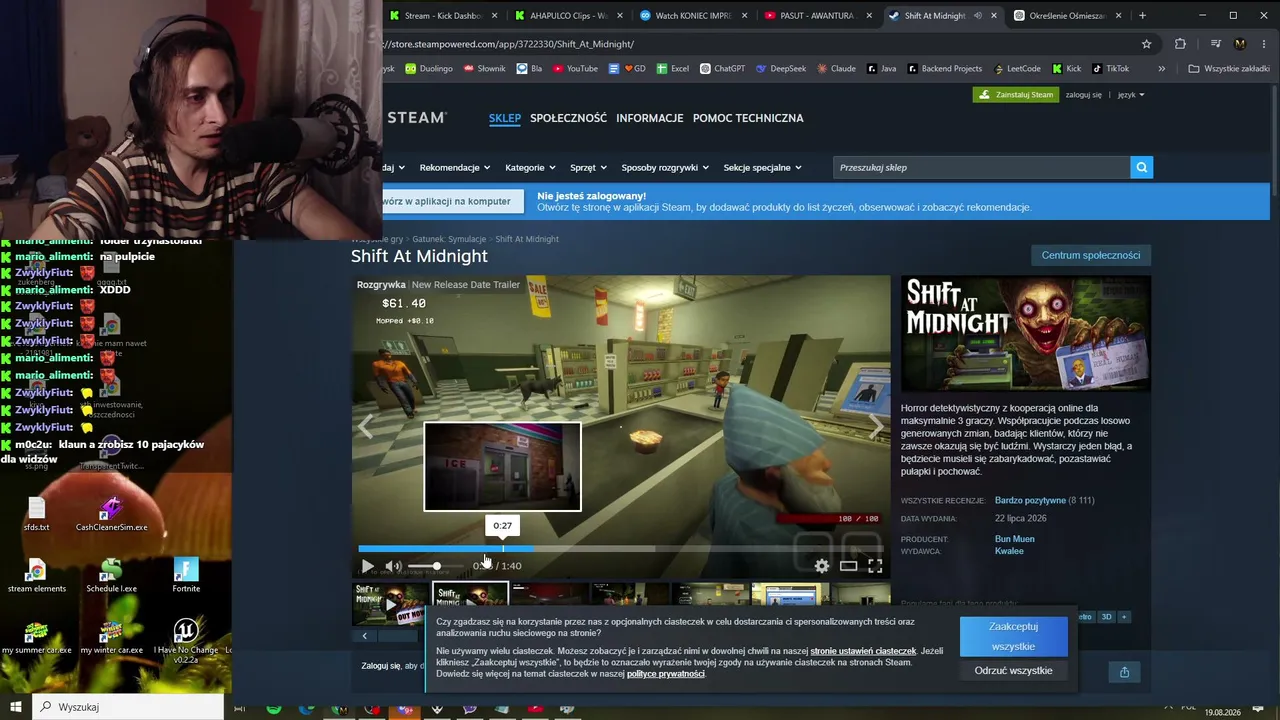The image size is (1280, 720).
Task: Go to the SKLEP store tab
Action: tap(505, 118)
